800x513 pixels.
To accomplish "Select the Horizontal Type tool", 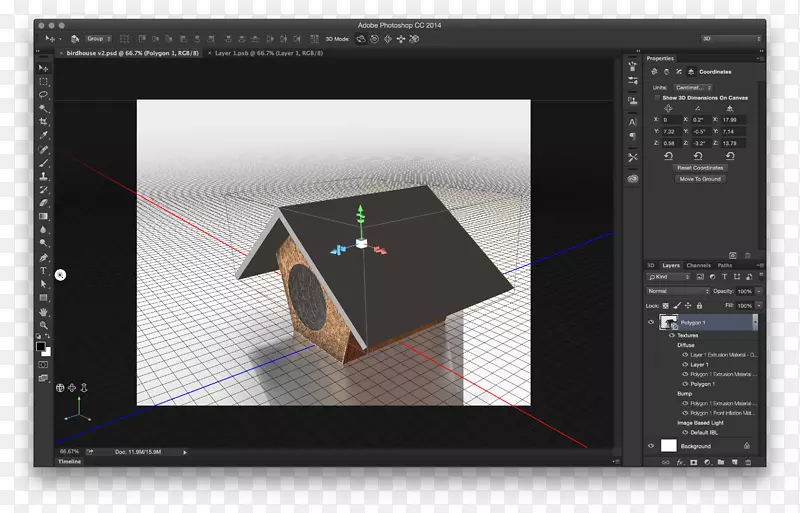I will point(43,271).
